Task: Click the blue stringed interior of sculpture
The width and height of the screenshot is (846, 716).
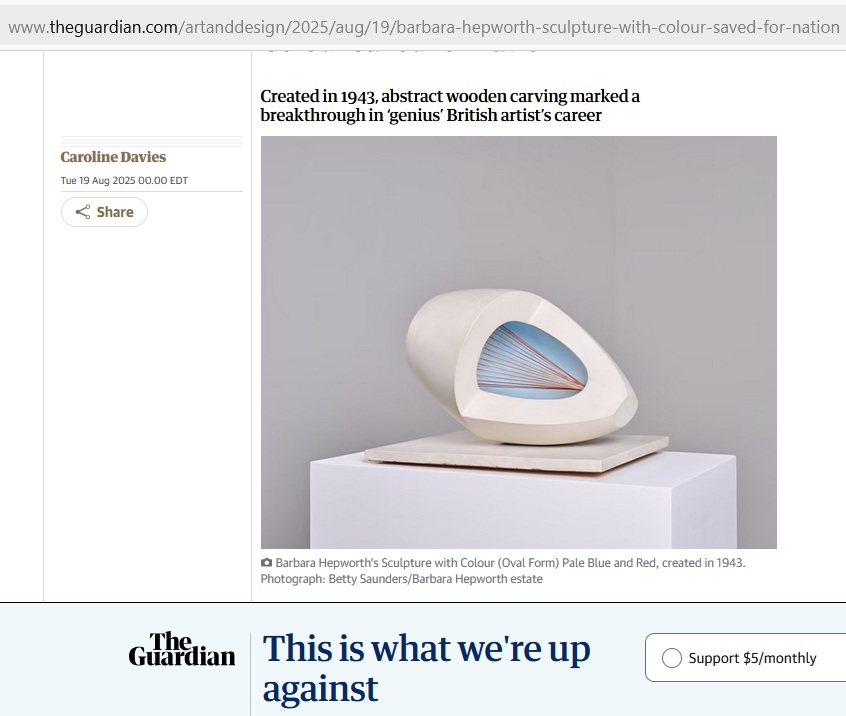Action: point(531,360)
